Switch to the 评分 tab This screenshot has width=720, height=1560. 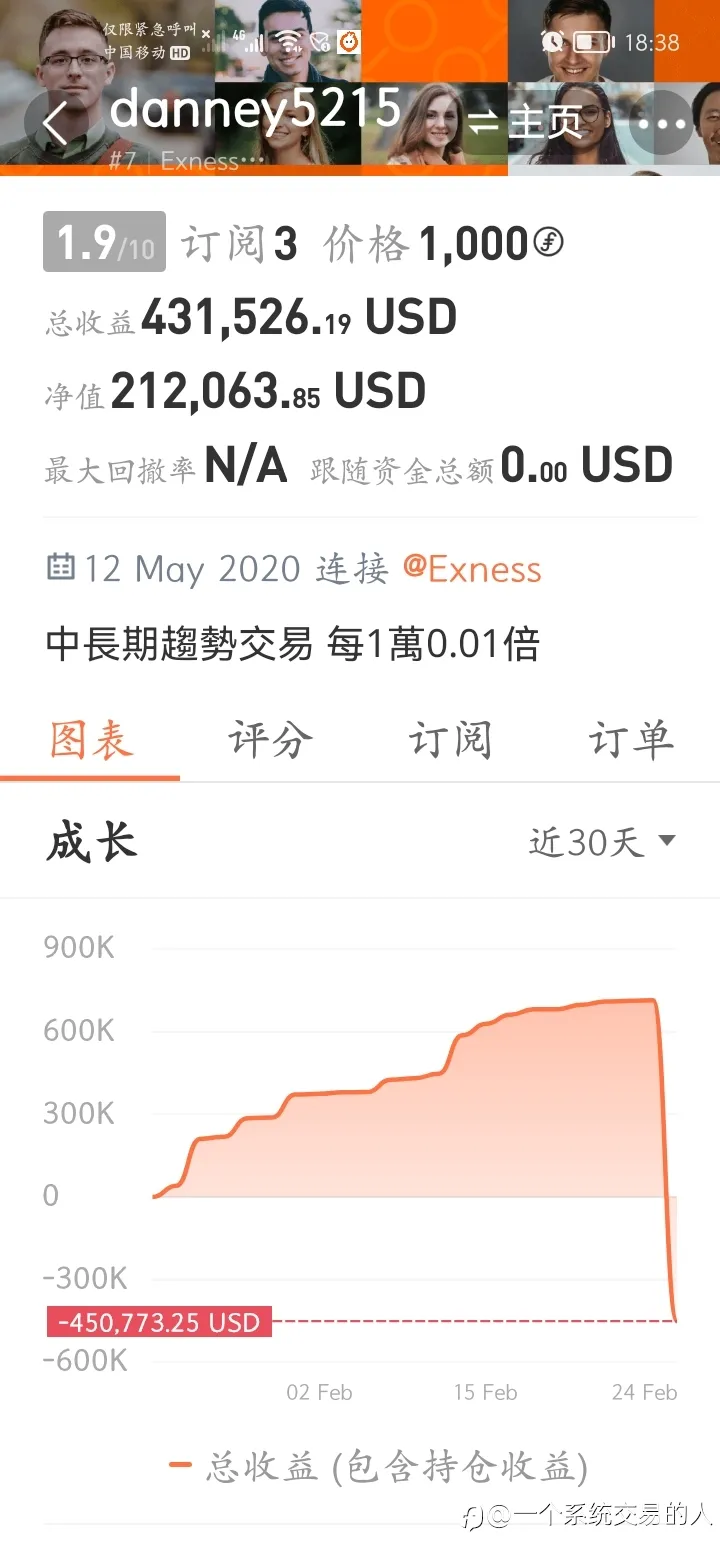point(270,741)
